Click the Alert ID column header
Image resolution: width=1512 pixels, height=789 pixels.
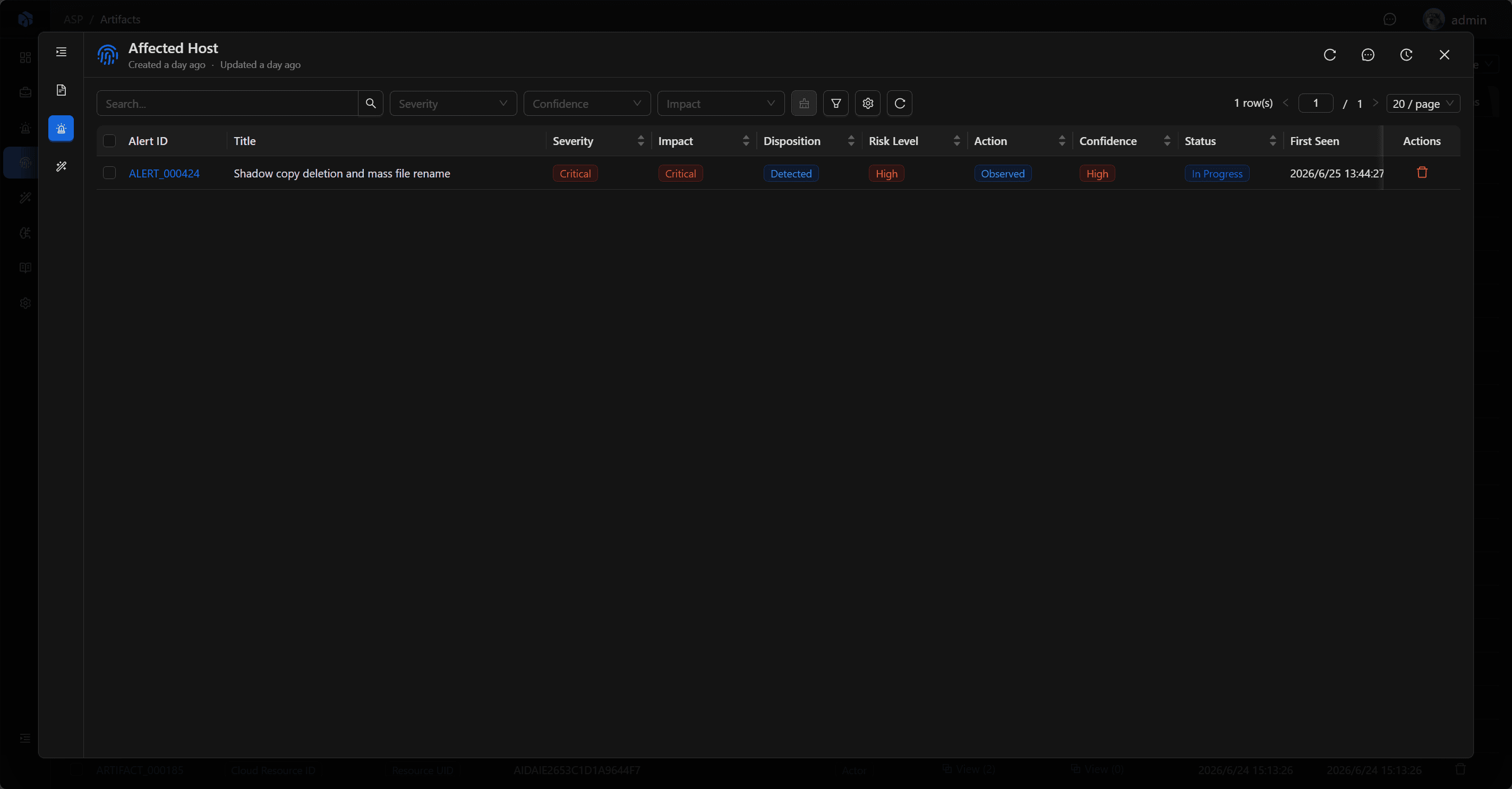coord(148,141)
